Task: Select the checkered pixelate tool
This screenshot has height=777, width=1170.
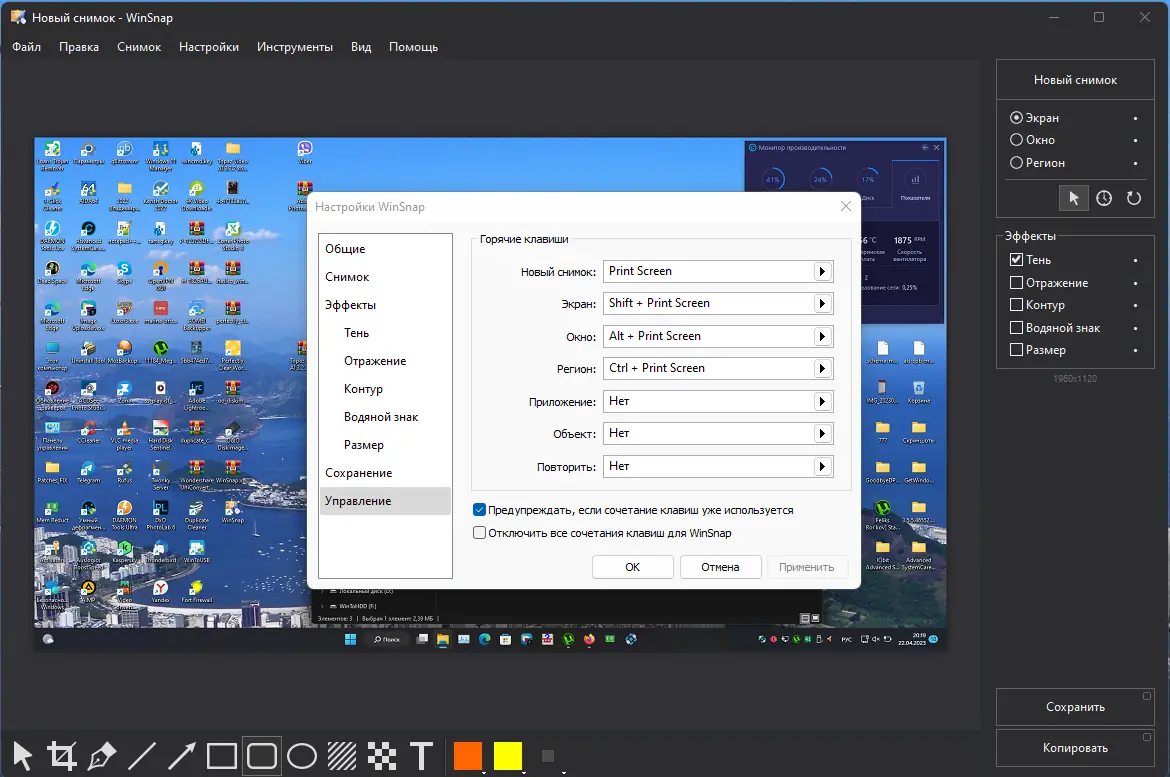Action: click(381, 756)
